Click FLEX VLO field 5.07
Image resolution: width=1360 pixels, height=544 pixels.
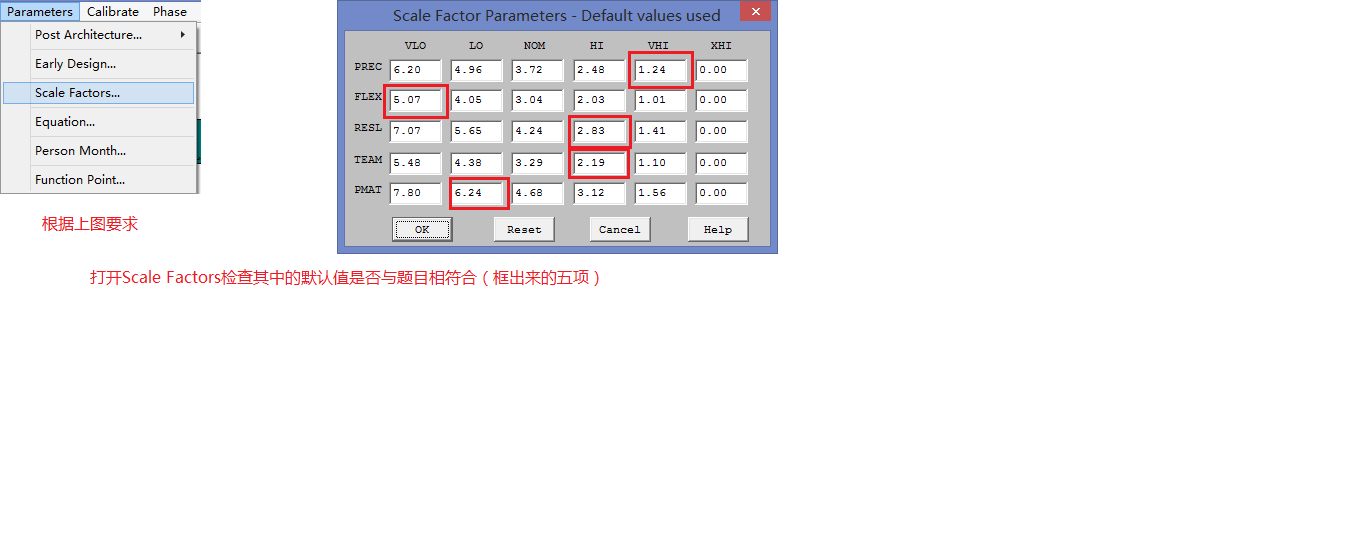click(x=416, y=100)
